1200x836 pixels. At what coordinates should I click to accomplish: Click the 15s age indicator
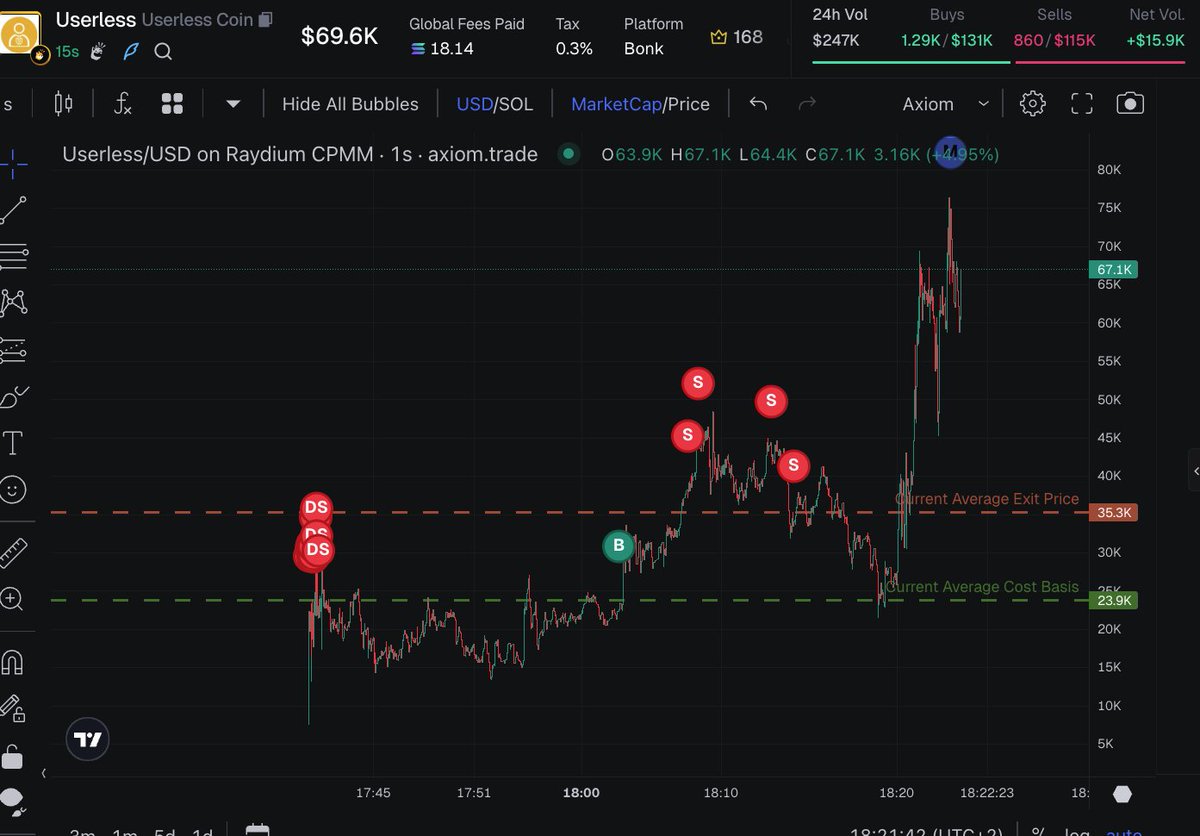67,51
